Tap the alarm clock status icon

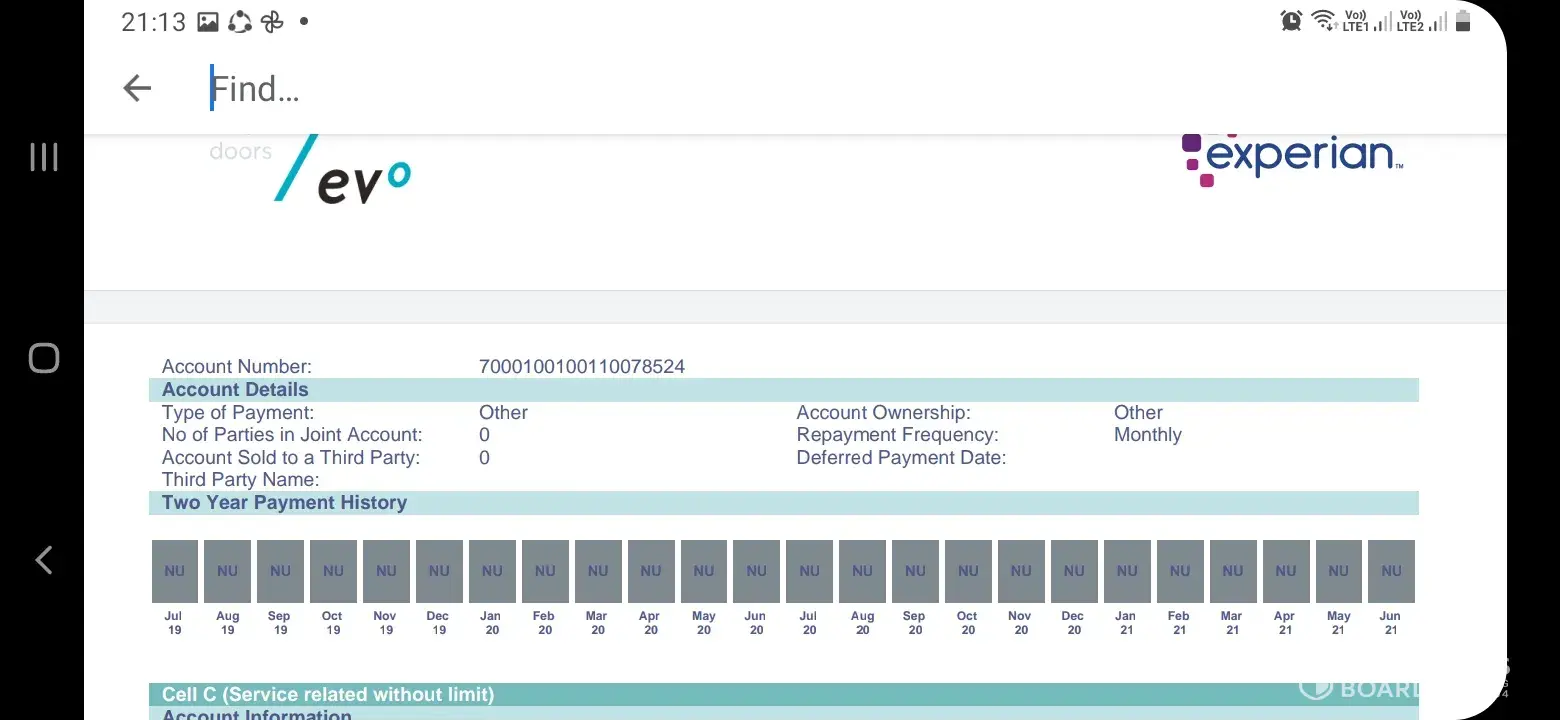pyautogui.click(x=1291, y=21)
